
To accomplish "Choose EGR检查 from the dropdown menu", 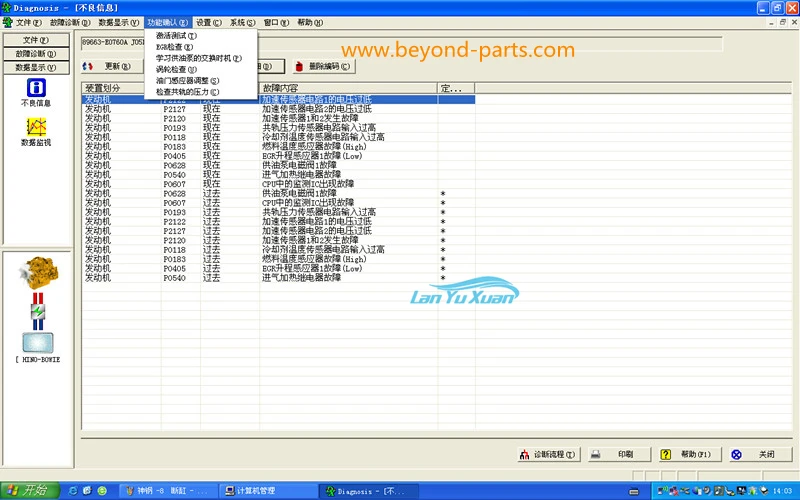I will [201, 47].
